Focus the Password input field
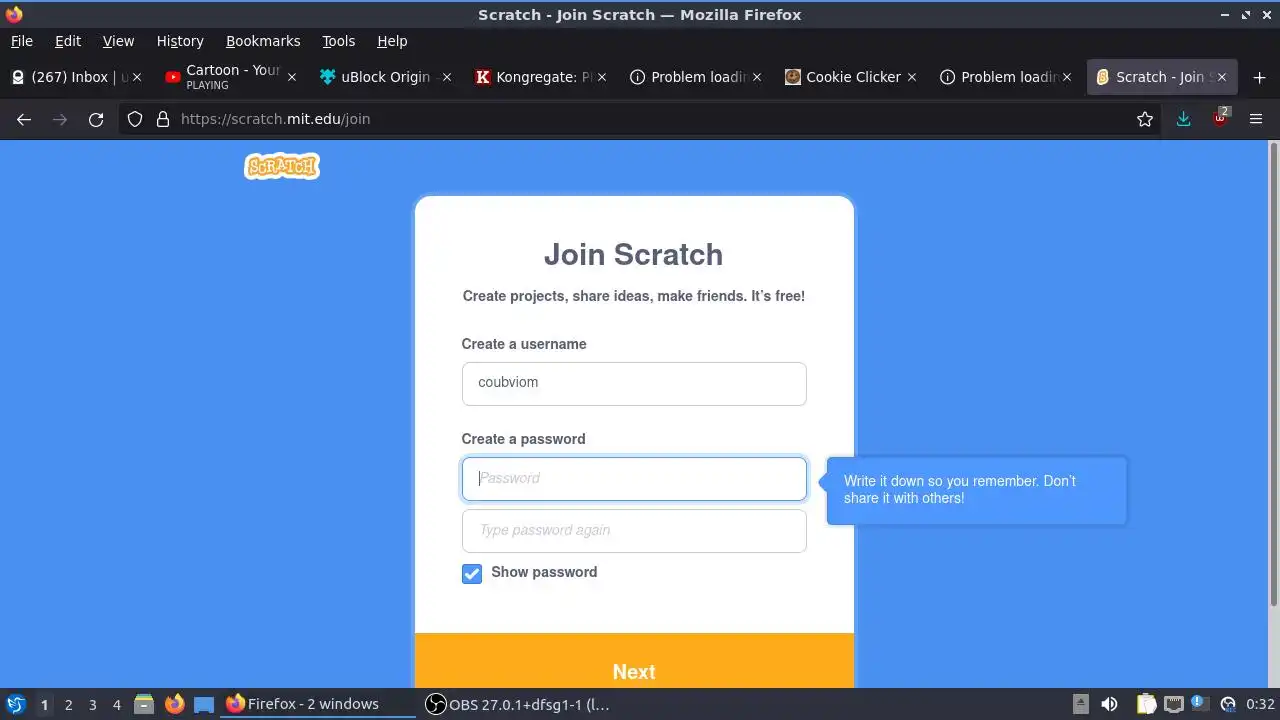Image resolution: width=1280 pixels, height=720 pixels. tap(634, 479)
